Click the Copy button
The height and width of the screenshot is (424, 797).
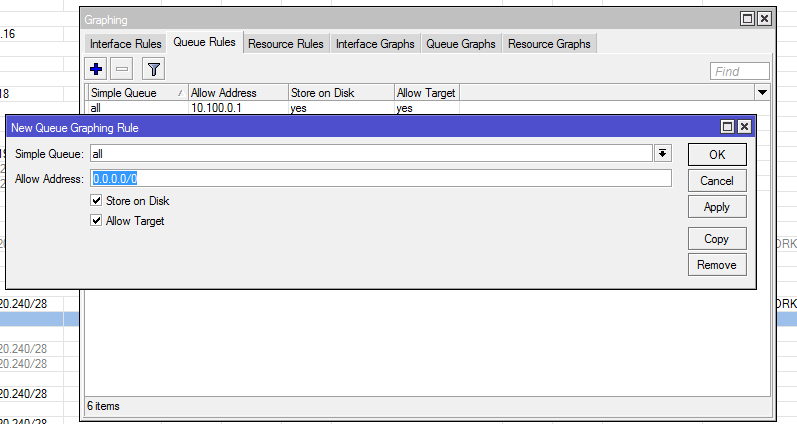(717, 239)
